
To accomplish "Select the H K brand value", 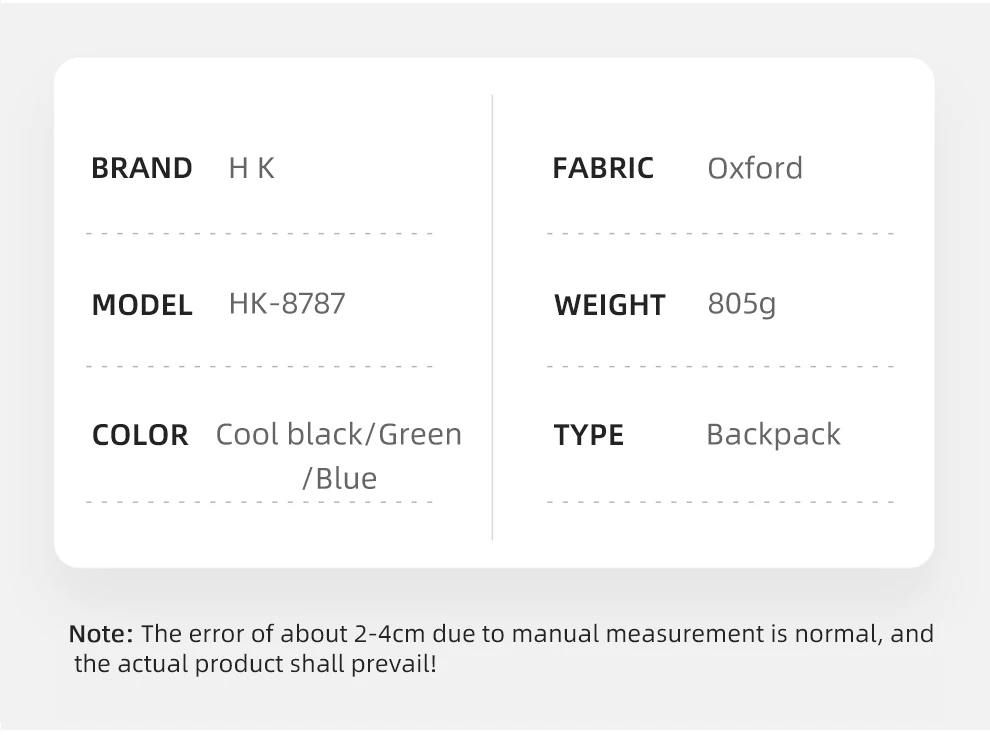I will click(251, 168).
